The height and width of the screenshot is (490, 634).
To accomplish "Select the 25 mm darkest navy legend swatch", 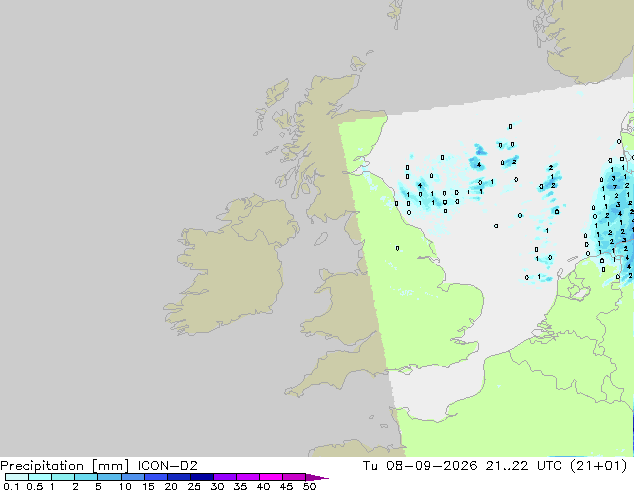I will point(202,477).
